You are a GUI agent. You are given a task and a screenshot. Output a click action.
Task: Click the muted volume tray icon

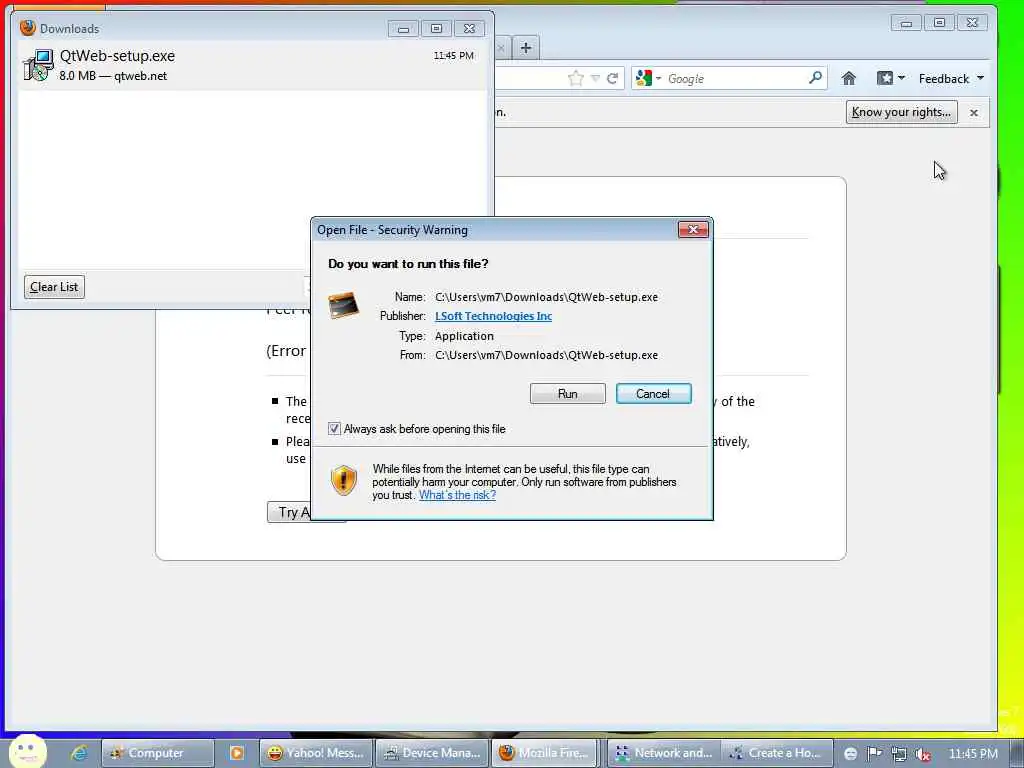tap(922, 754)
